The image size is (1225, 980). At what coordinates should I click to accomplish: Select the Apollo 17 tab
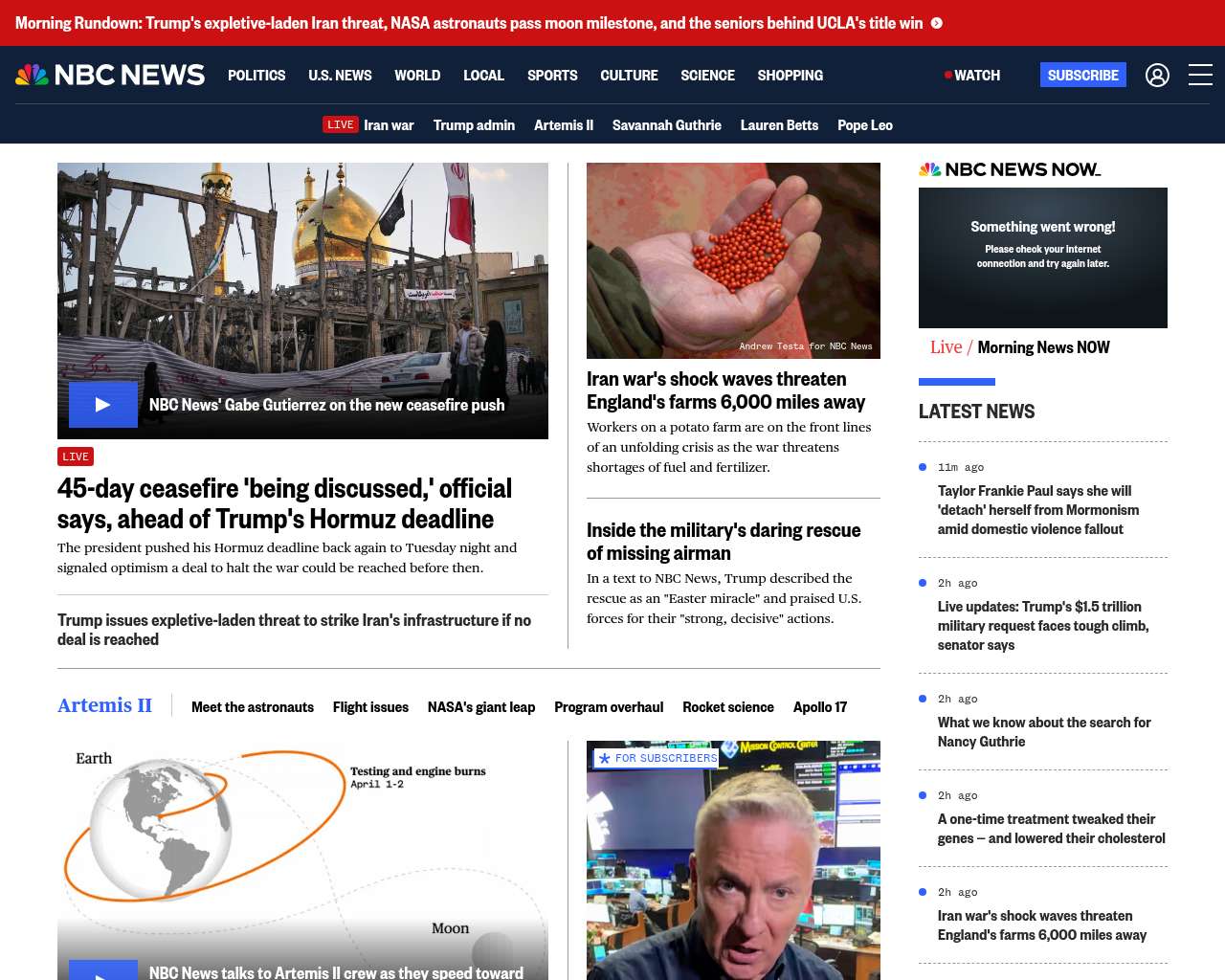coord(820,707)
